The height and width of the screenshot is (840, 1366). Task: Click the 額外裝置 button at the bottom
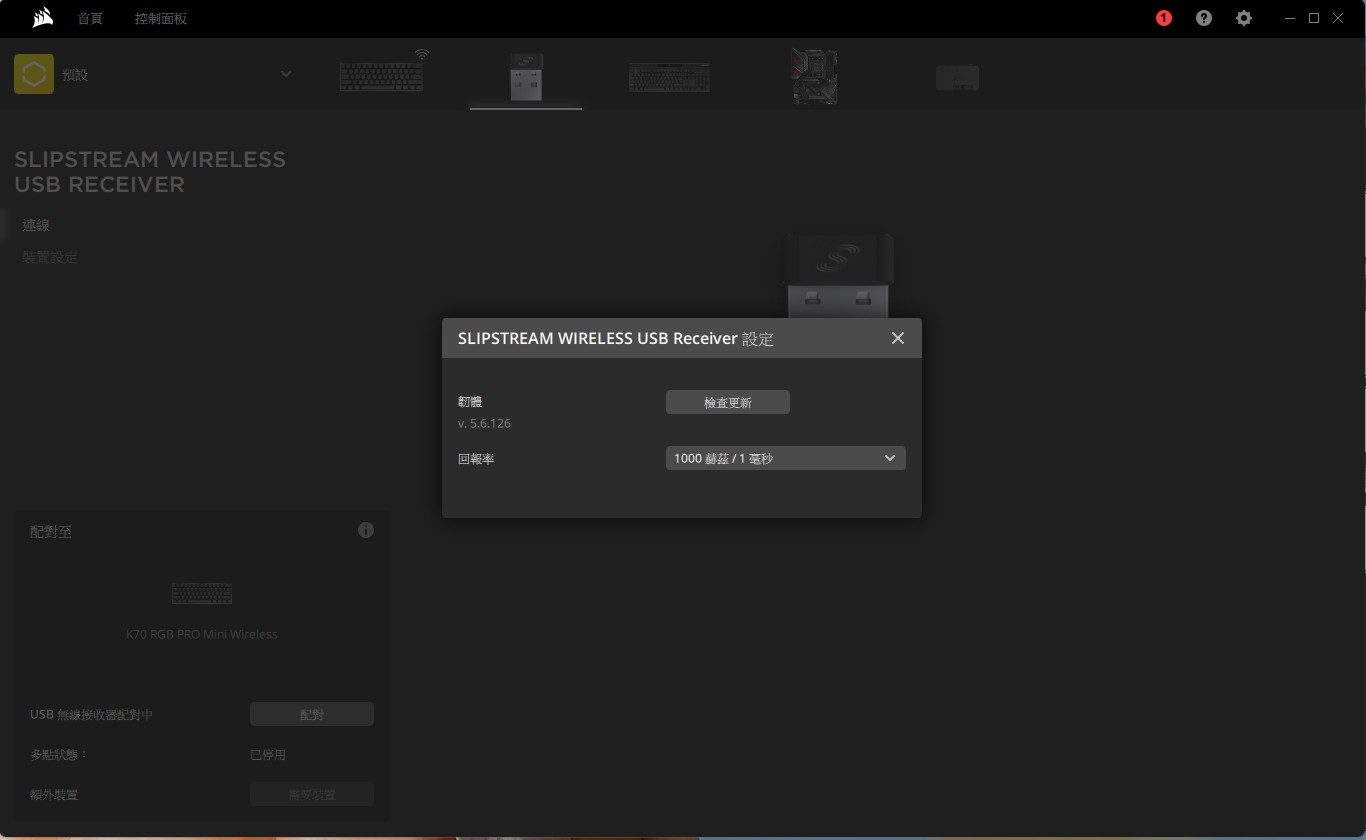[312, 794]
